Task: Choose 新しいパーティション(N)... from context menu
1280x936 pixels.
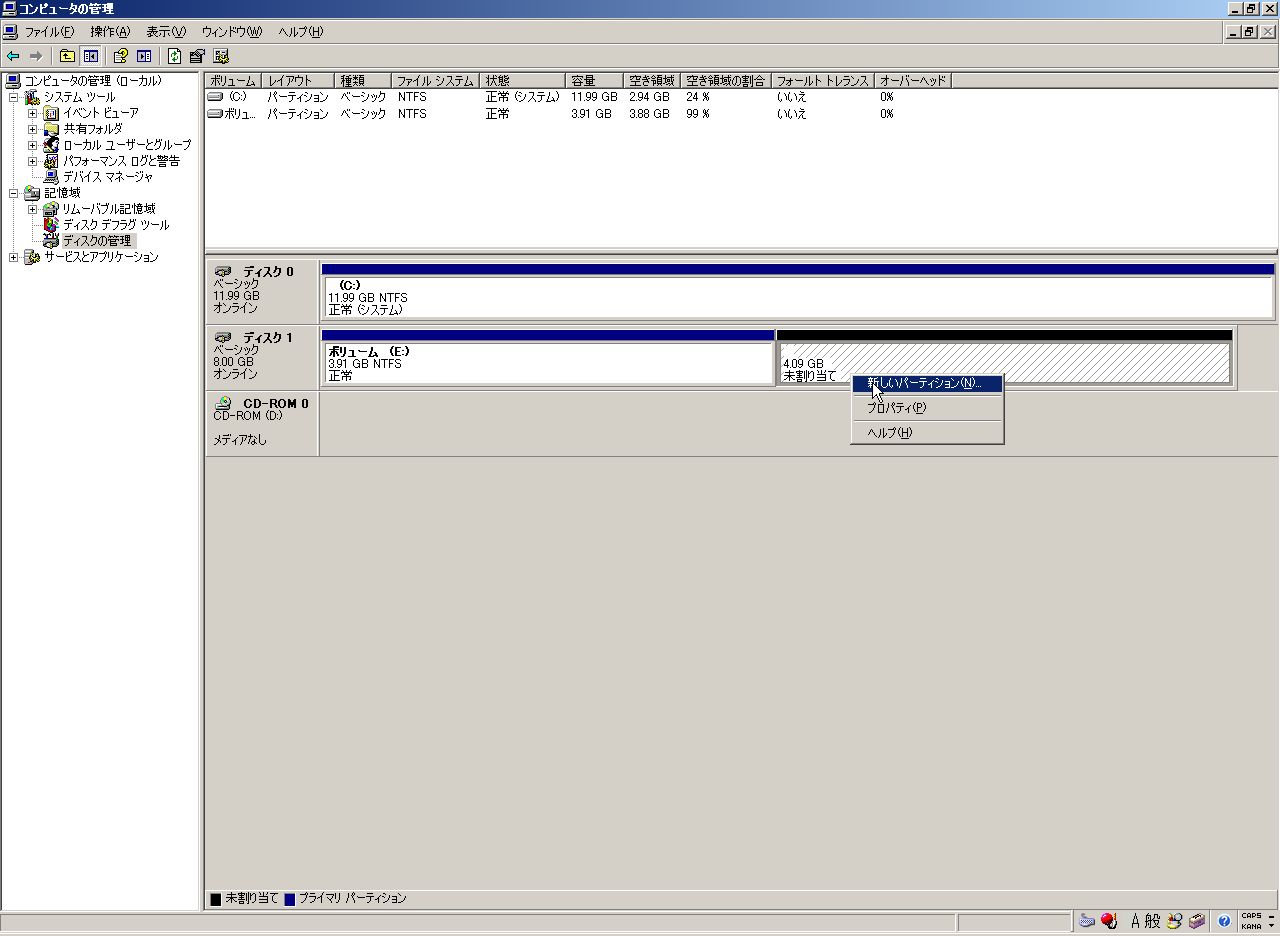Action: point(927,383)
